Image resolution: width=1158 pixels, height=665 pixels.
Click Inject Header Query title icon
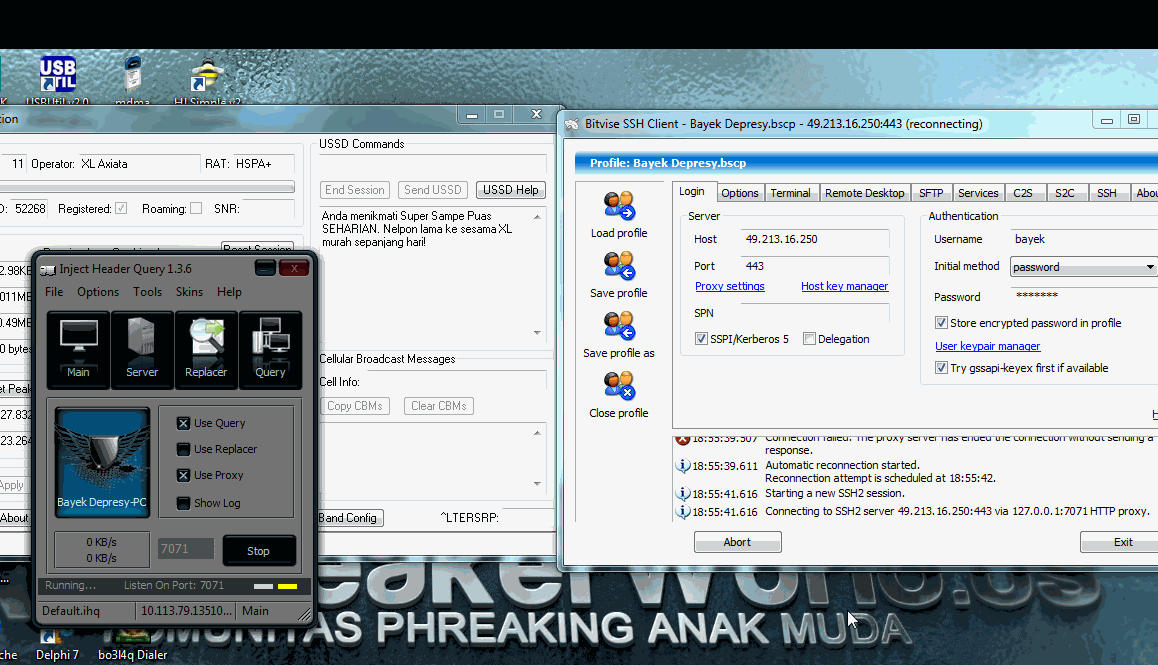coord(48,270)
